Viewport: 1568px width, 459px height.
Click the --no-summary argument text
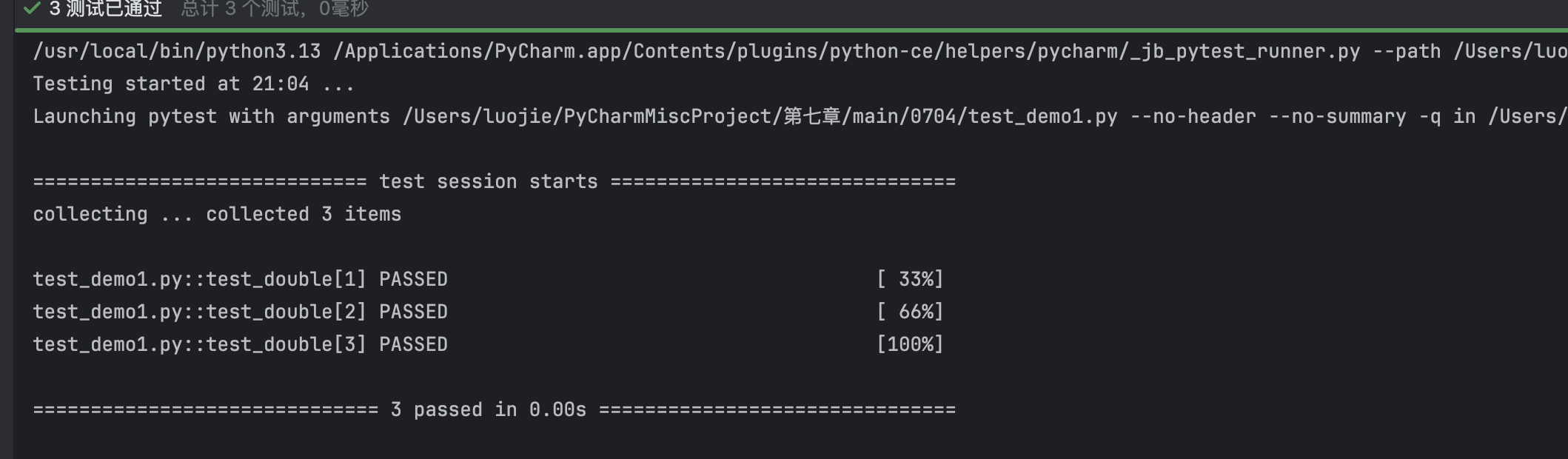pos(1337,116)
